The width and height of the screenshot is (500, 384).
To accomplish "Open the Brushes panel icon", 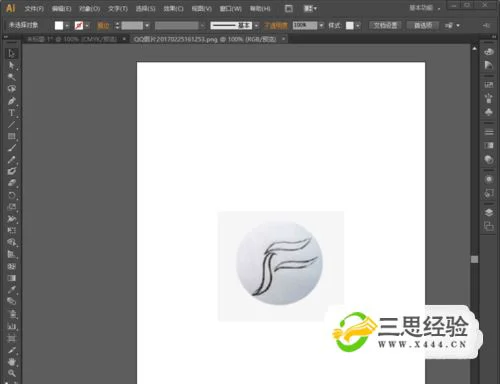I will (489, 99).
